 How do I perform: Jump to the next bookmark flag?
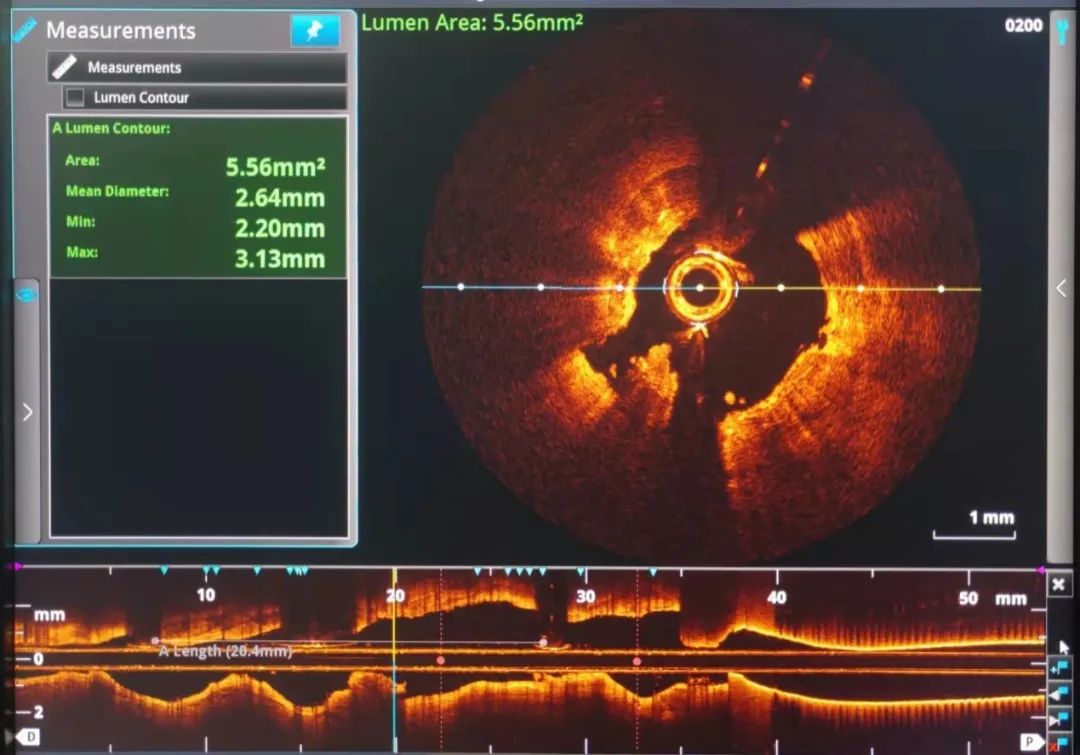pos(1060,719)
